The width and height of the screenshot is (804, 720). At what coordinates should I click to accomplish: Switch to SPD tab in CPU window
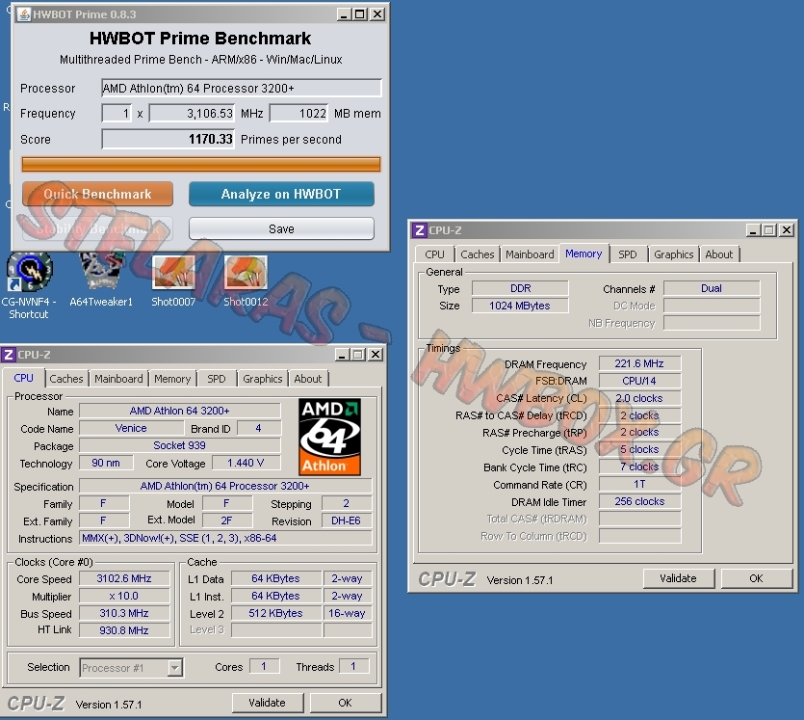216,379
